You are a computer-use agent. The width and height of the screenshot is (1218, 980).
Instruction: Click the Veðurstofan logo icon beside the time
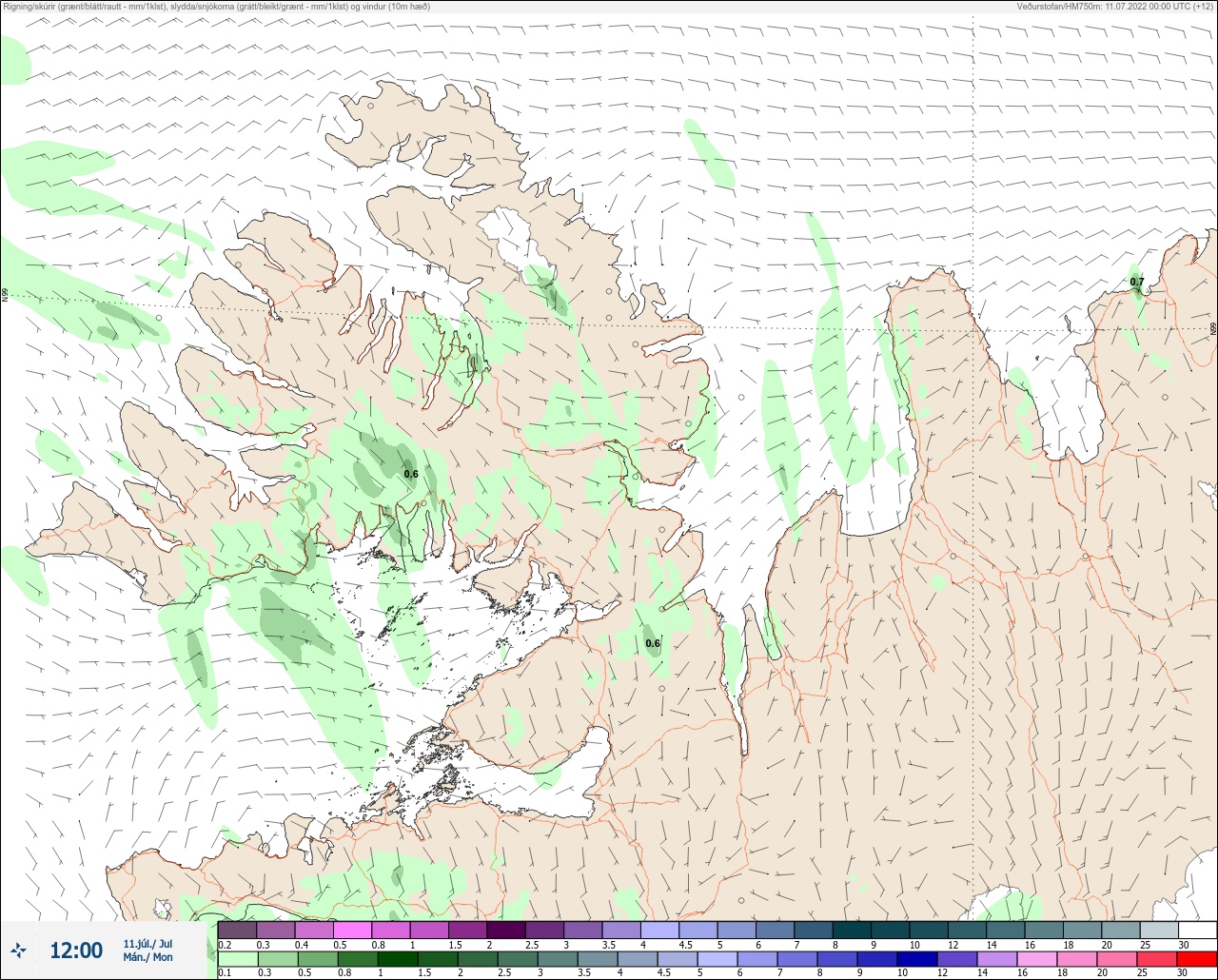[18, 951]
